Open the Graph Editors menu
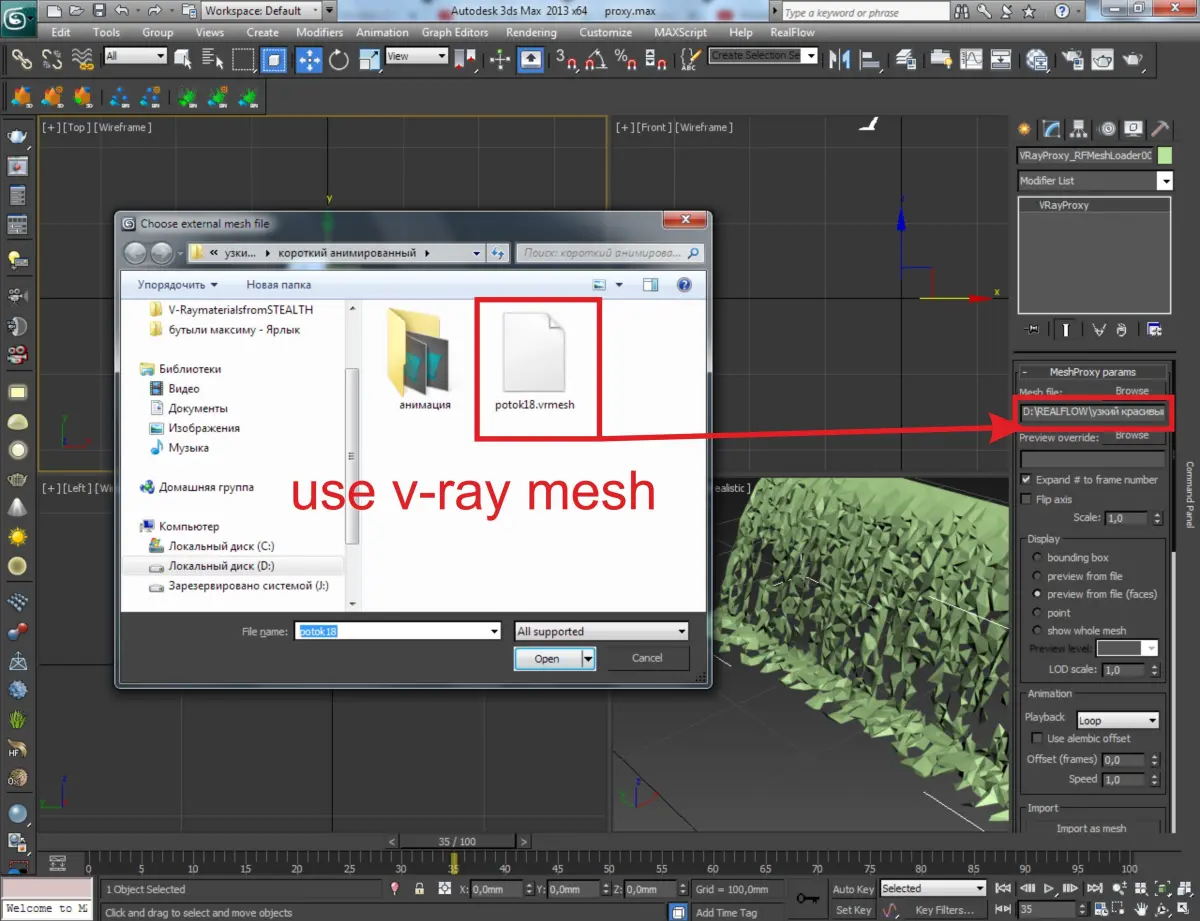 (455, 32)
